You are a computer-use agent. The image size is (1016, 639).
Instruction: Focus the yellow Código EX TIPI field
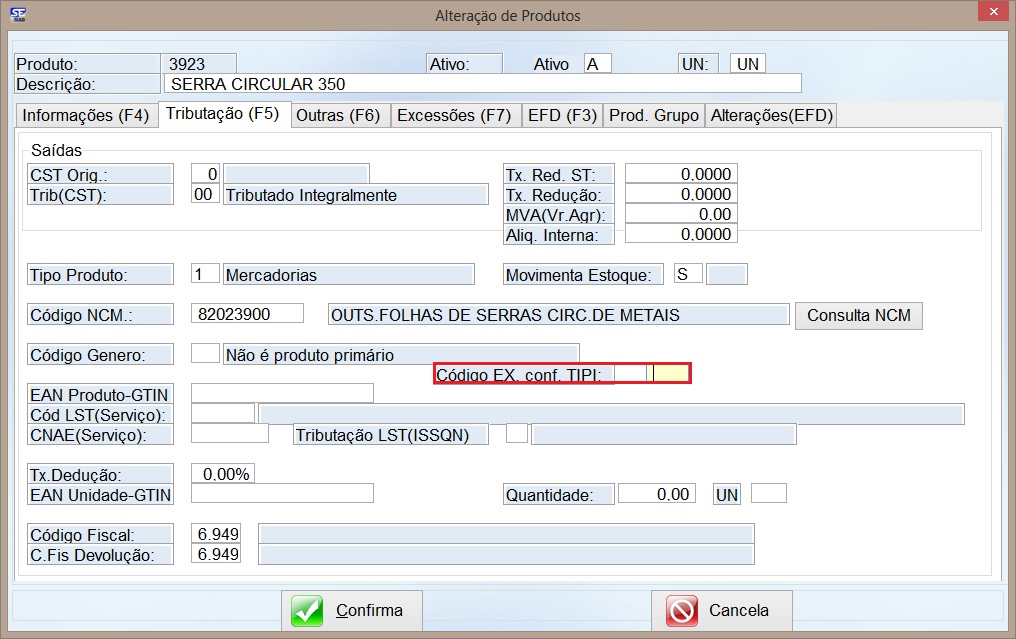coord(670,374)
